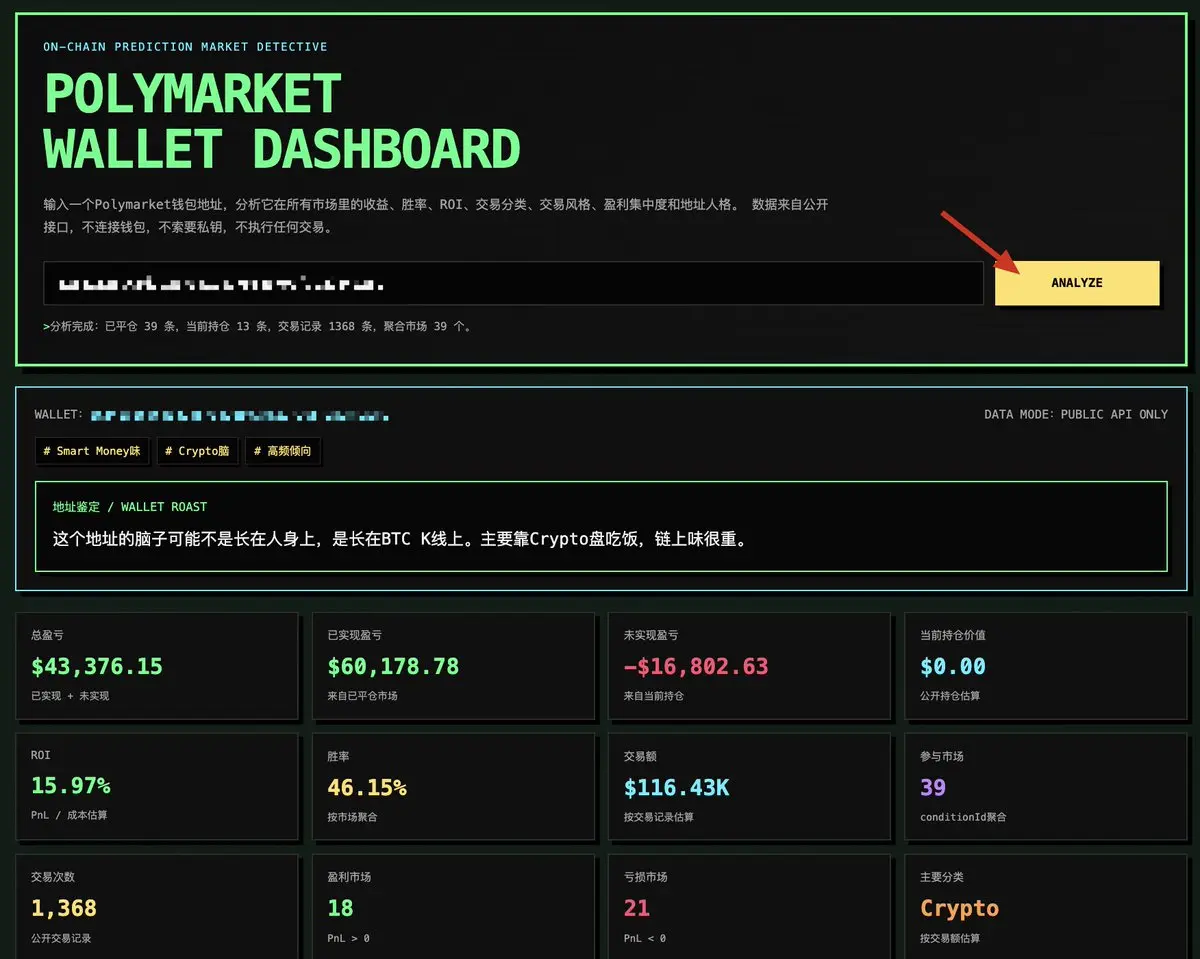Click the 亏损市场 value 21

(636, 908)
